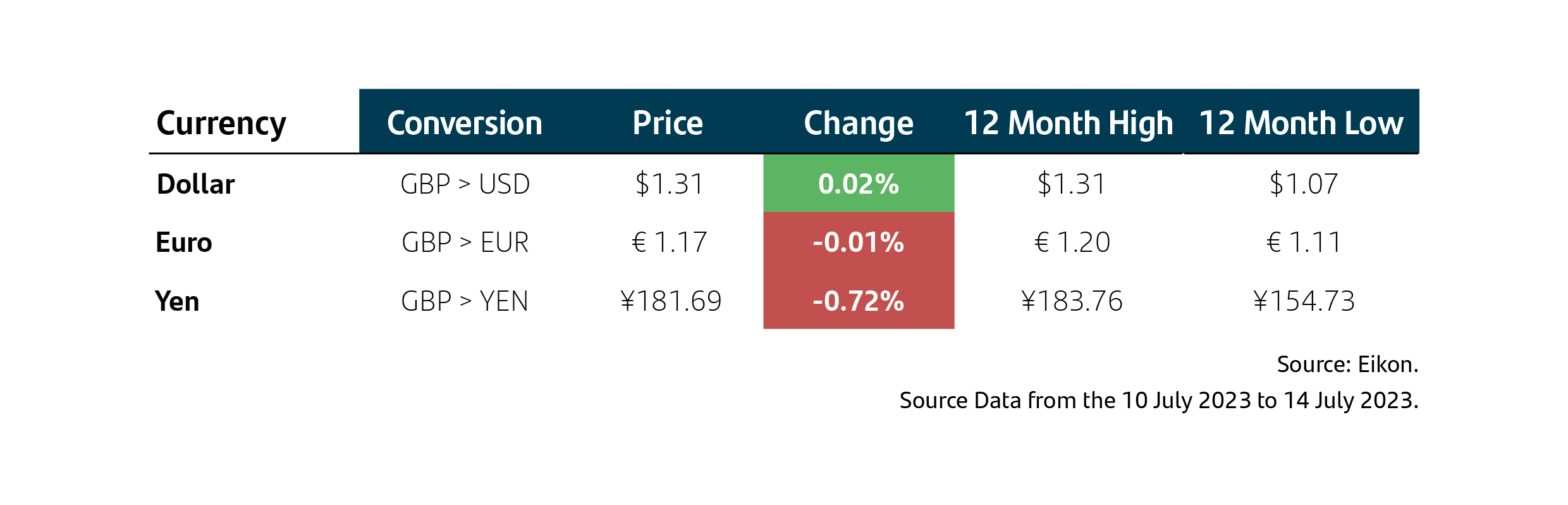The width and height of the screenshot is (1568, 505).
Task: Click the GBP > USD conversion cell
Action: (x=465, y=184)
